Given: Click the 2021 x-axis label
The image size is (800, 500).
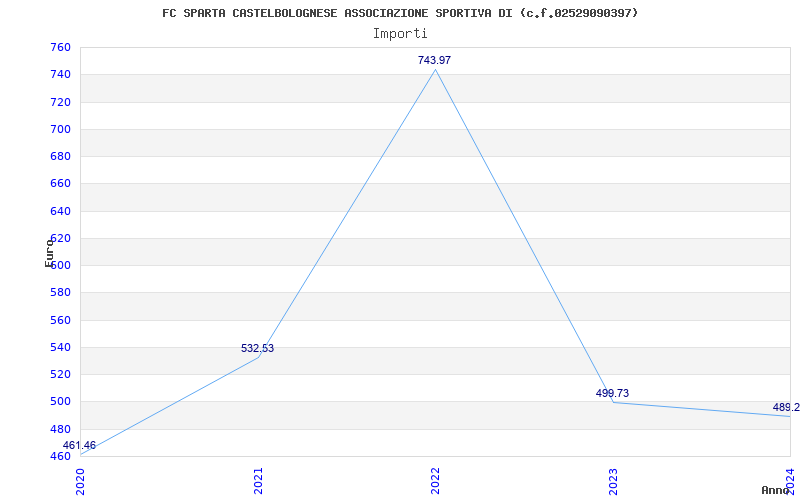Looking at the screenshot, I should 258,481.
